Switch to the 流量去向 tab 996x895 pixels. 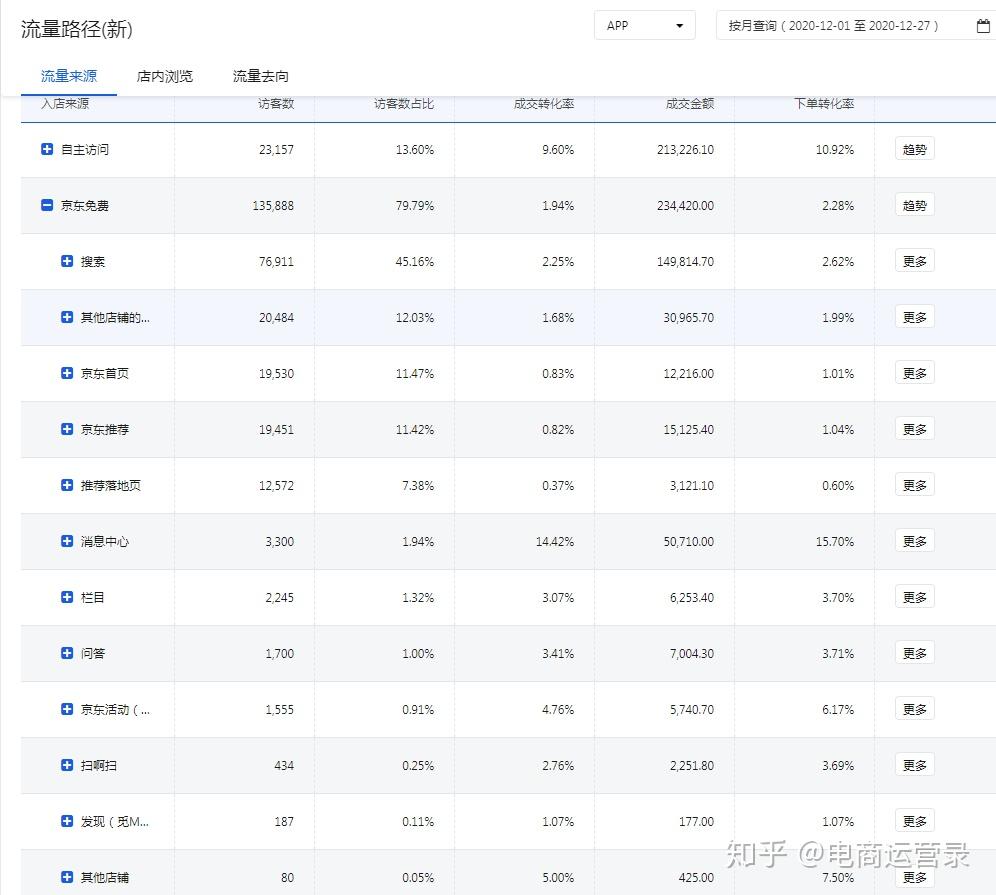[x=260, y=76]
